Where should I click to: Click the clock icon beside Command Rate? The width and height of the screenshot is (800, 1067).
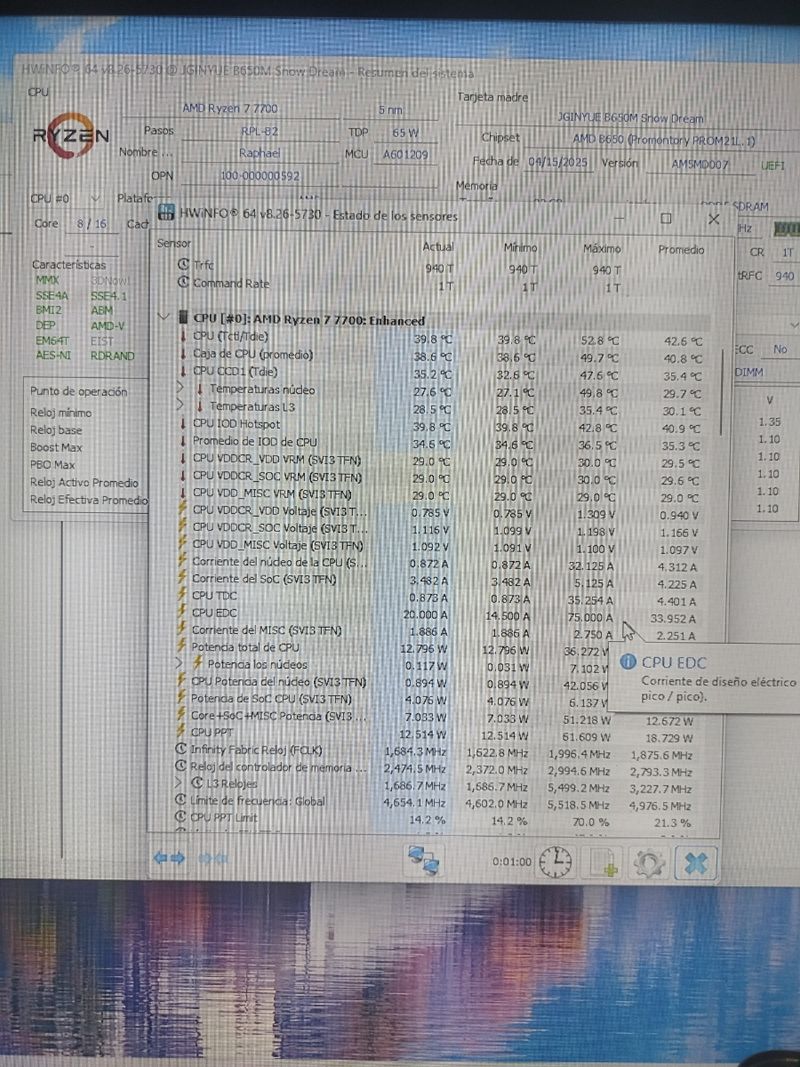point(183,282)
